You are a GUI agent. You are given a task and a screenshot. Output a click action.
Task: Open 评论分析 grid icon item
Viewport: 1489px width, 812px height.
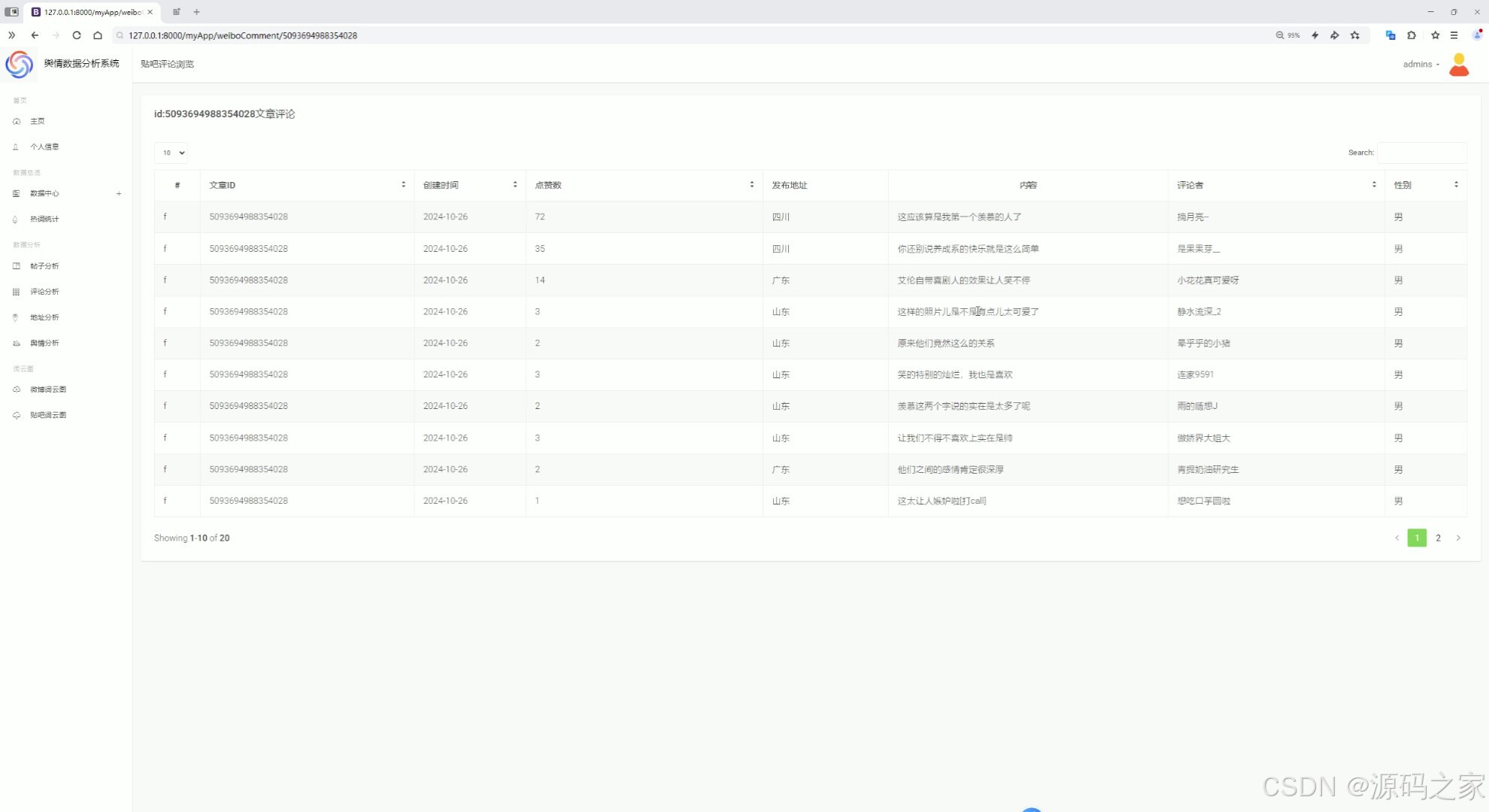point(17,292)
